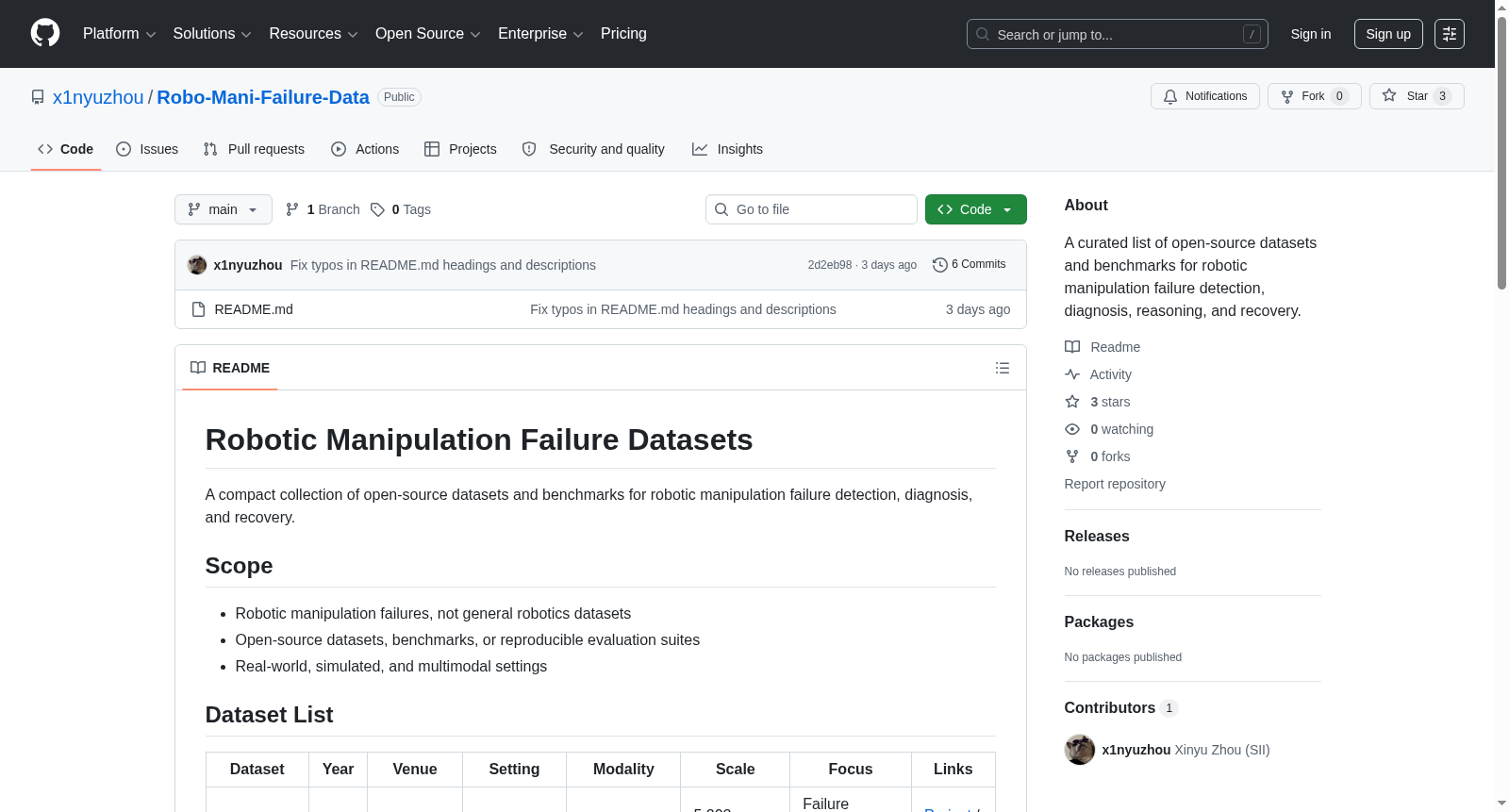Switch to the Pull requests tab

(x=254, y=149)
